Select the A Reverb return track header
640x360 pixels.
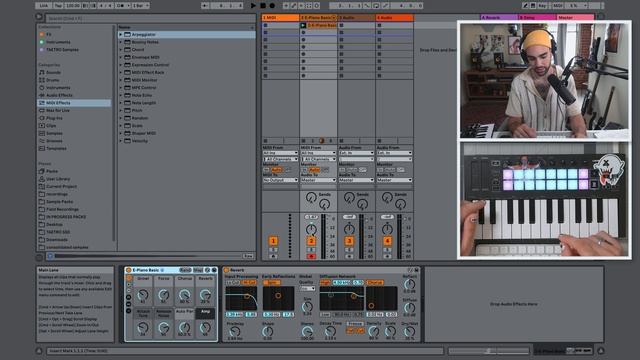[499, 18]
